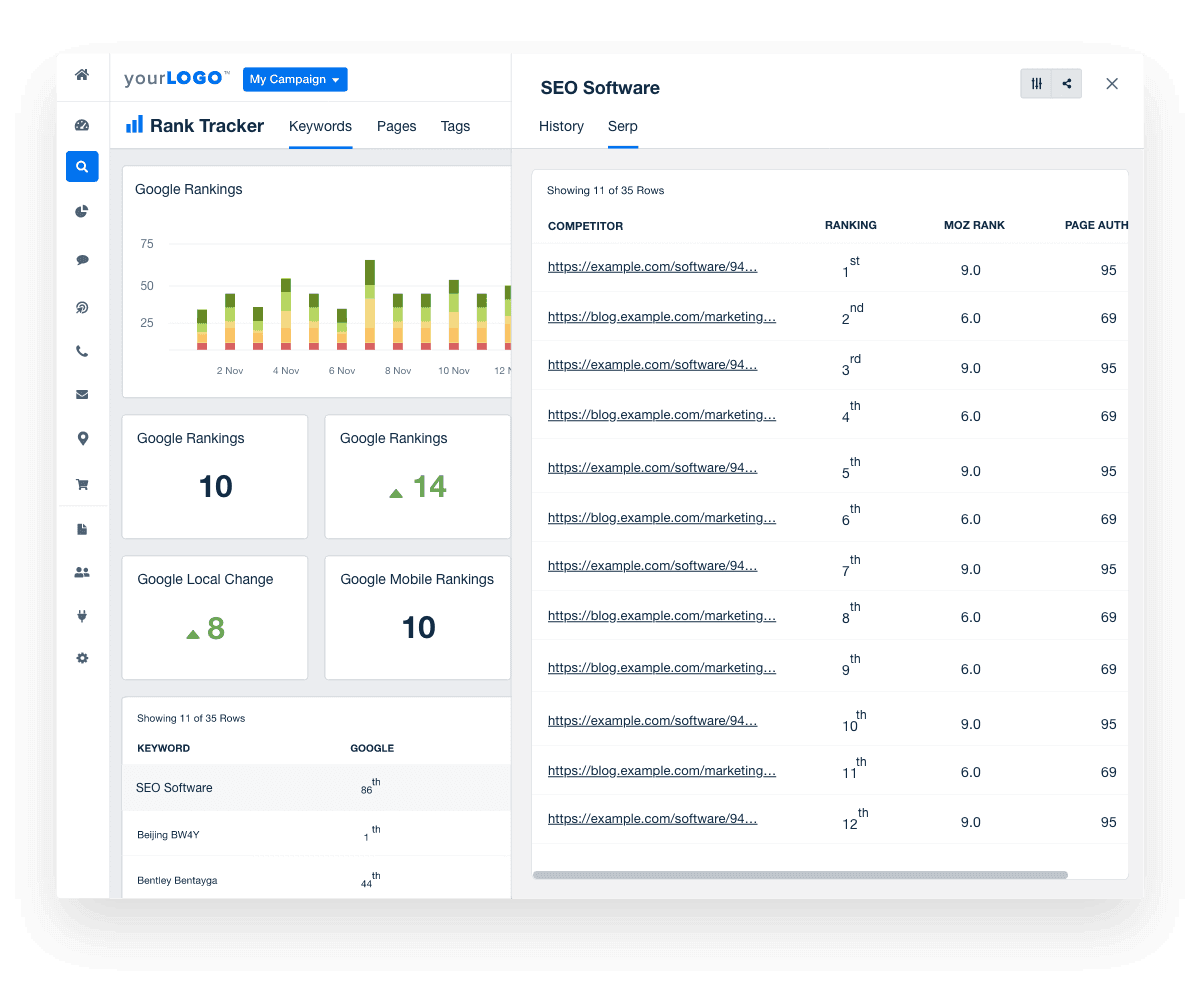
Task: Expand the My Campaign dropdown
Action: pyautogui.click(x=295, y=80)
